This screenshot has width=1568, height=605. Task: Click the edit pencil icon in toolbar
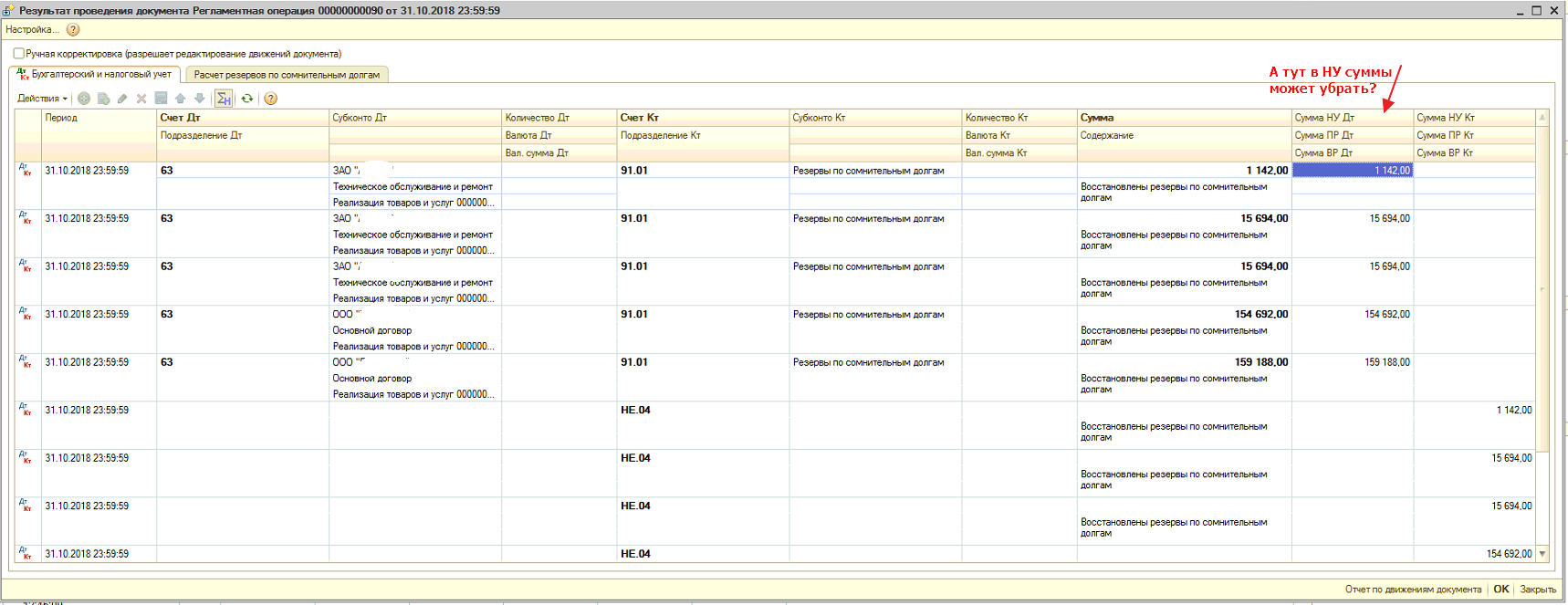pos(122,99)
